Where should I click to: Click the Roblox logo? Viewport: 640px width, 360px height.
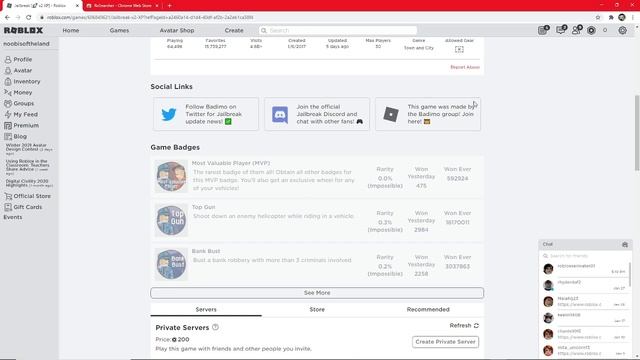23,30
